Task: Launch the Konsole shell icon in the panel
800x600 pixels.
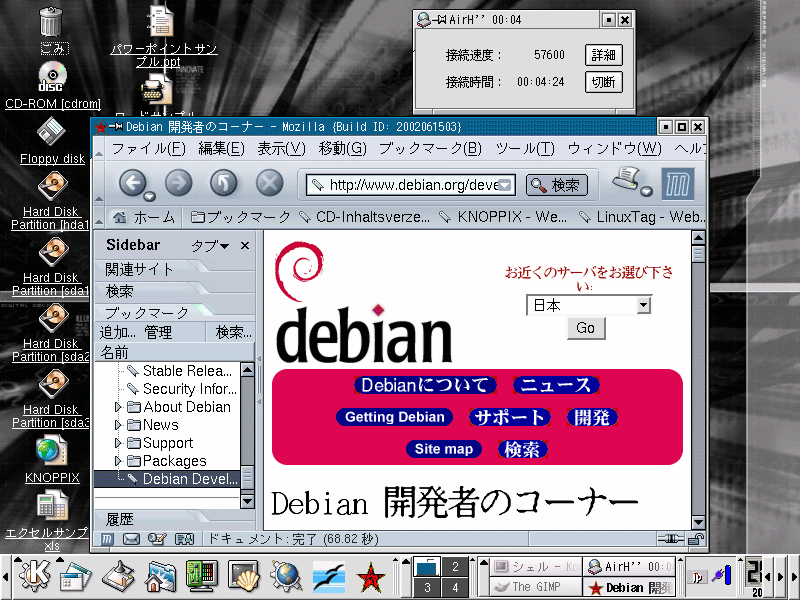Action: 244,577
